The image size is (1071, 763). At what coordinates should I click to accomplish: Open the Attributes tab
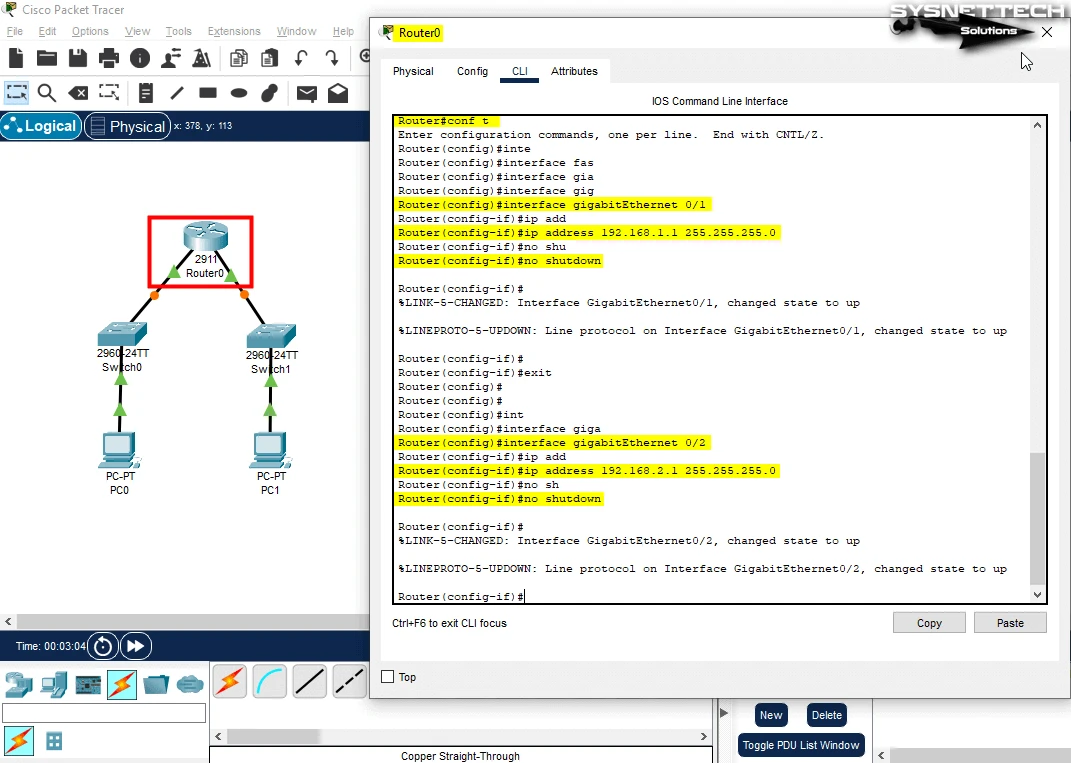pos(574,71)
